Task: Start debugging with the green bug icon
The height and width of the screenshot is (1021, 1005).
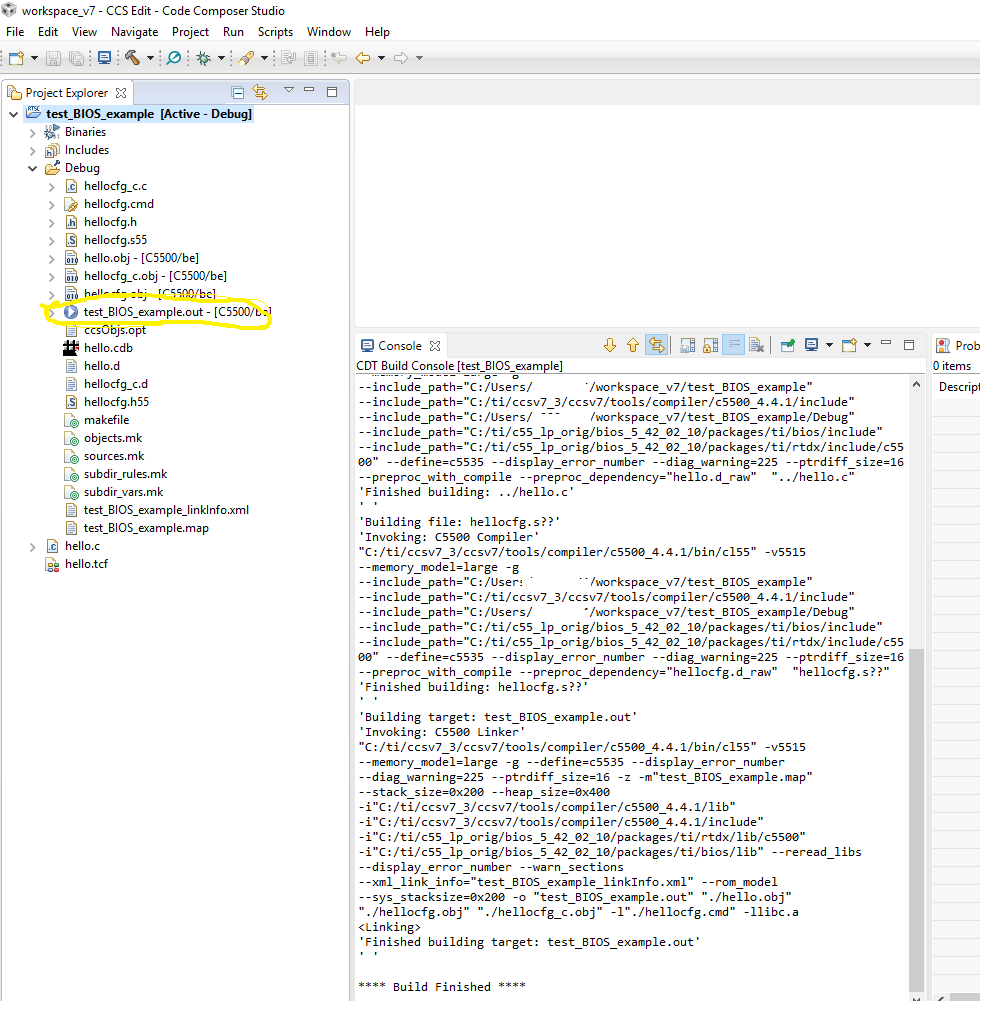Action: pyautogui.click(x=204, y=58)
